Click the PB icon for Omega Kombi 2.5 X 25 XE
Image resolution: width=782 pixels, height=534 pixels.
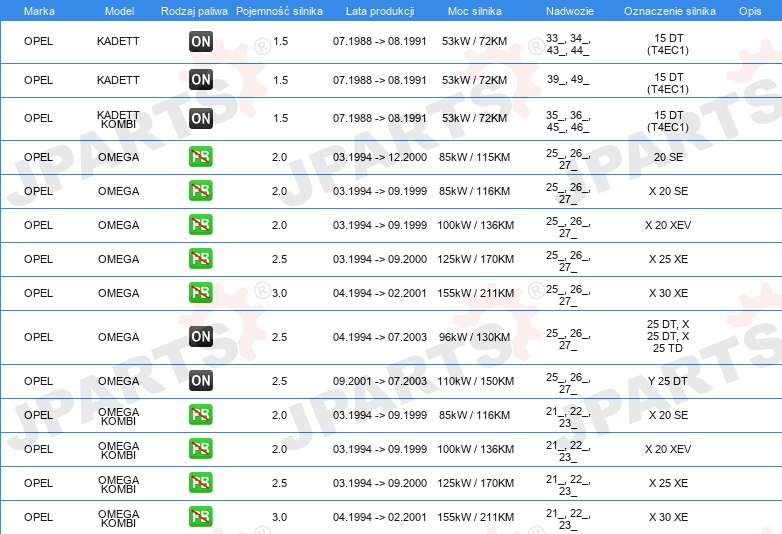tap(201, 482)
